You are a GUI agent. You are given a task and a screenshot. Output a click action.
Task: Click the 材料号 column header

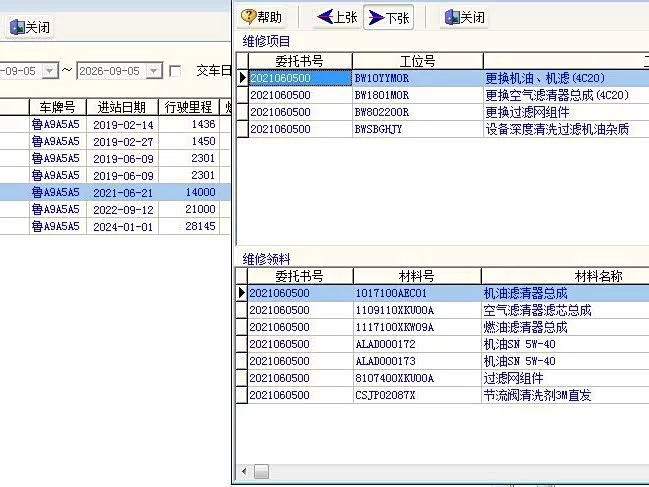tap(417, 276)
